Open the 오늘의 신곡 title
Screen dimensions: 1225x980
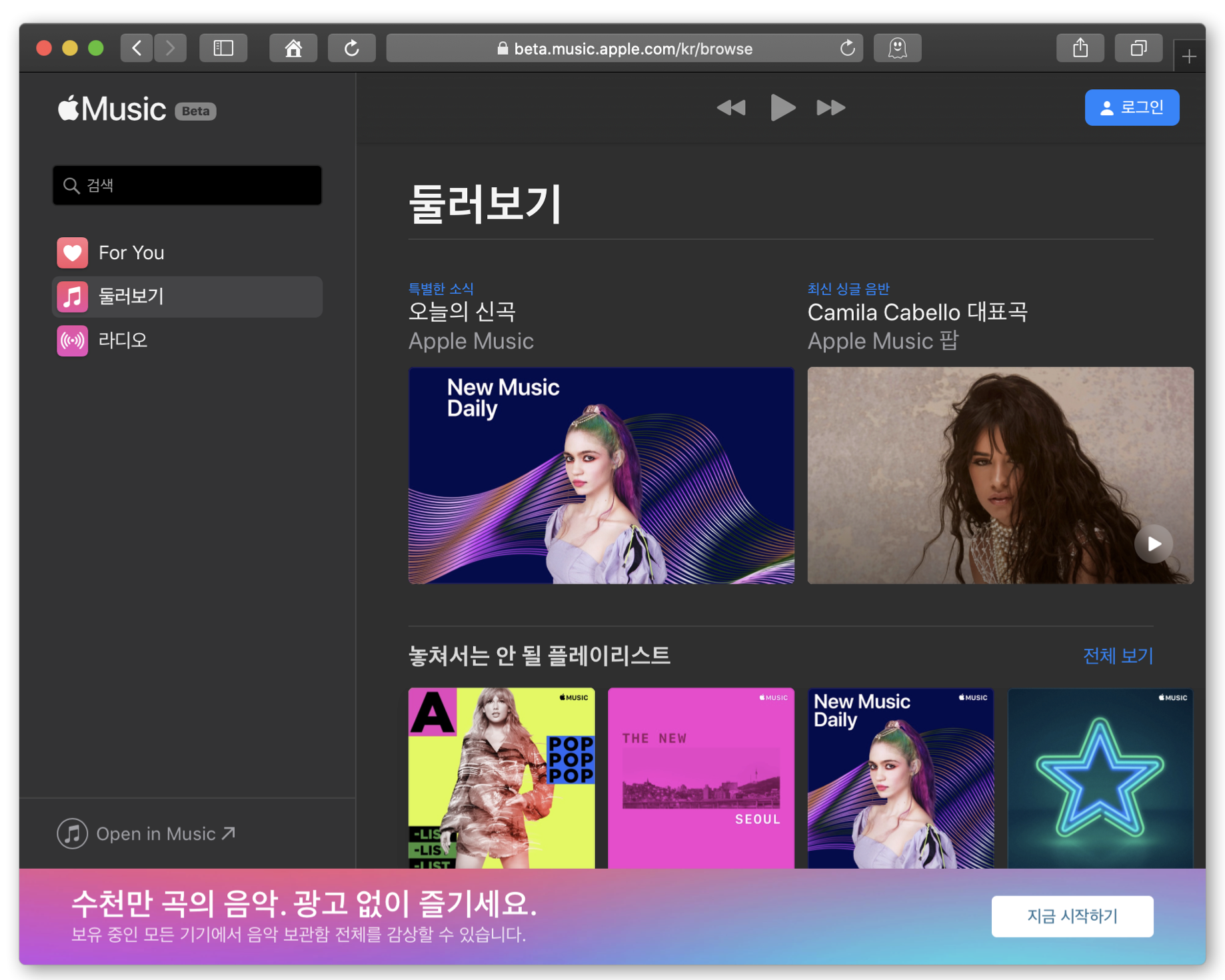[x=462, y=312]
